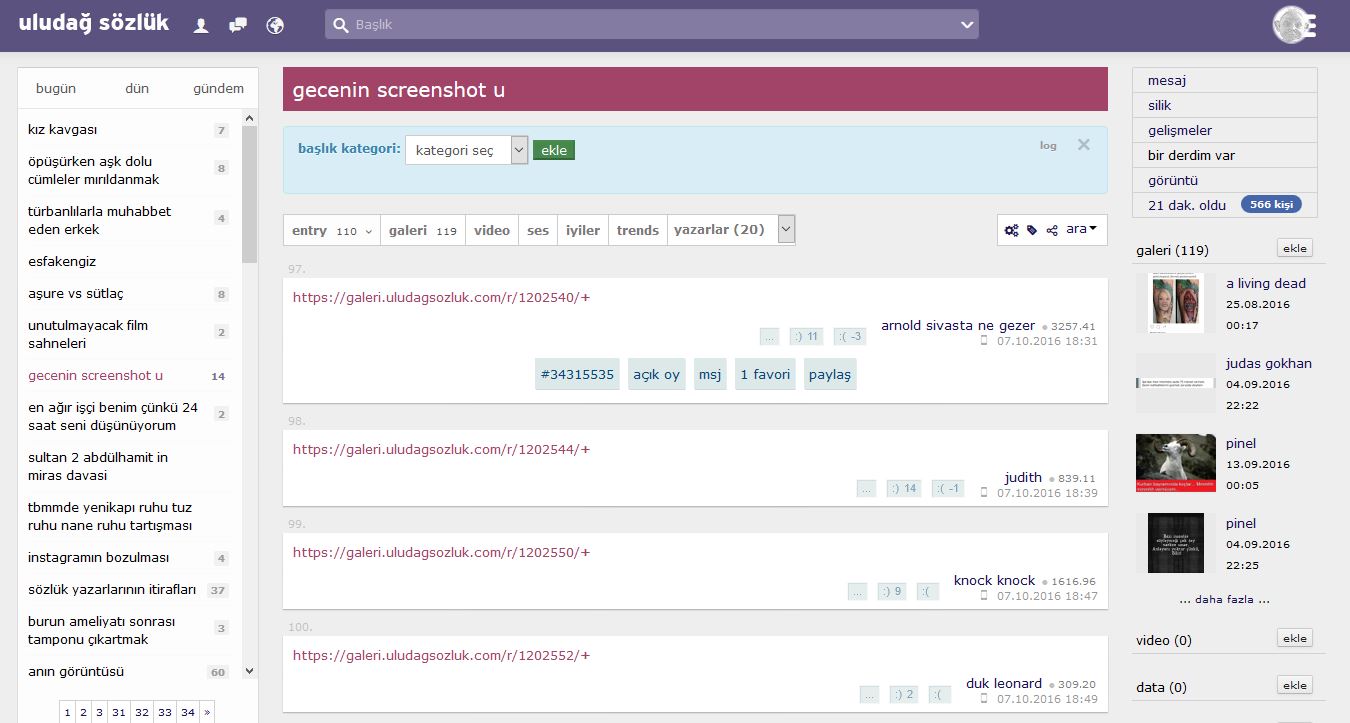
Task: Click the user profile icon in header
Action: click(201, 25)
